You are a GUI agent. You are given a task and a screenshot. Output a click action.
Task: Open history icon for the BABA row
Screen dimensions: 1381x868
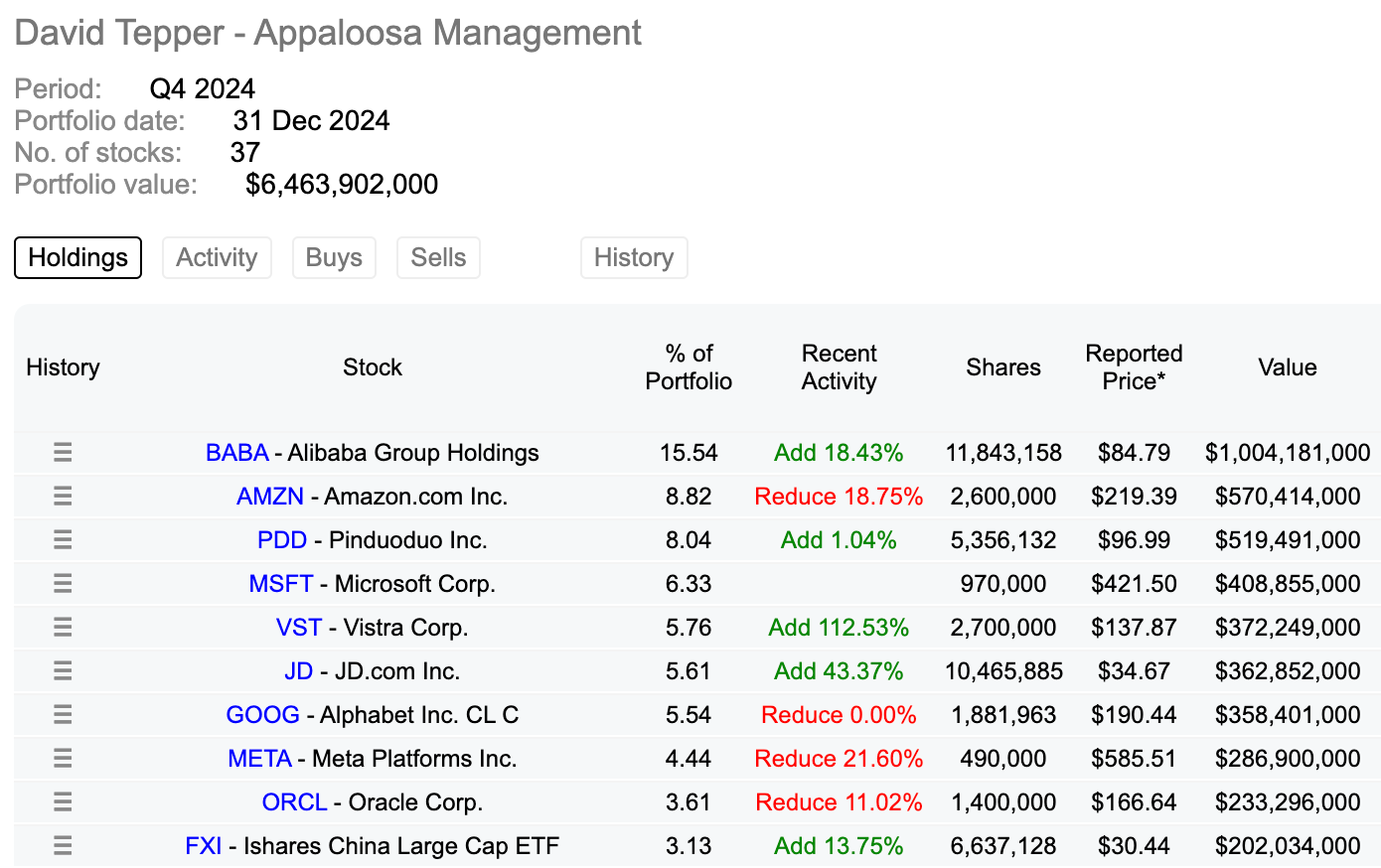63,453
